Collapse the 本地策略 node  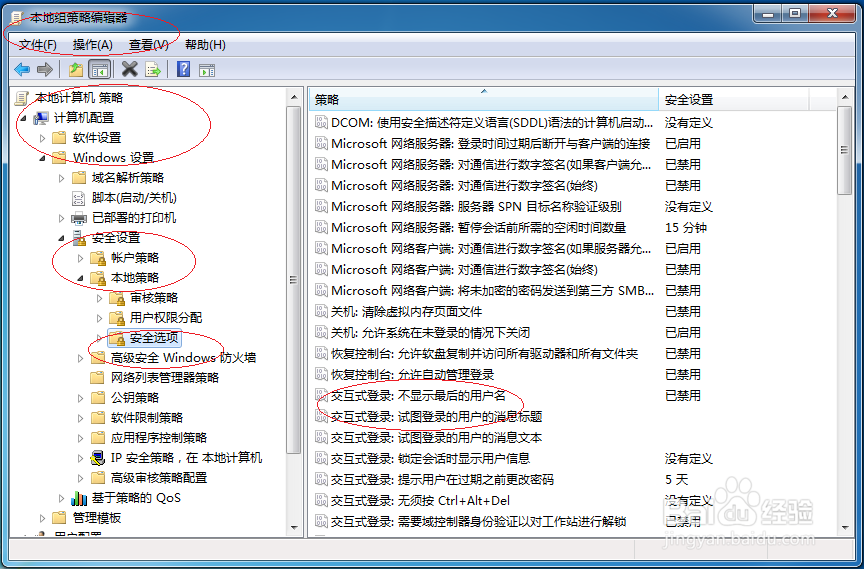[80, 279]
